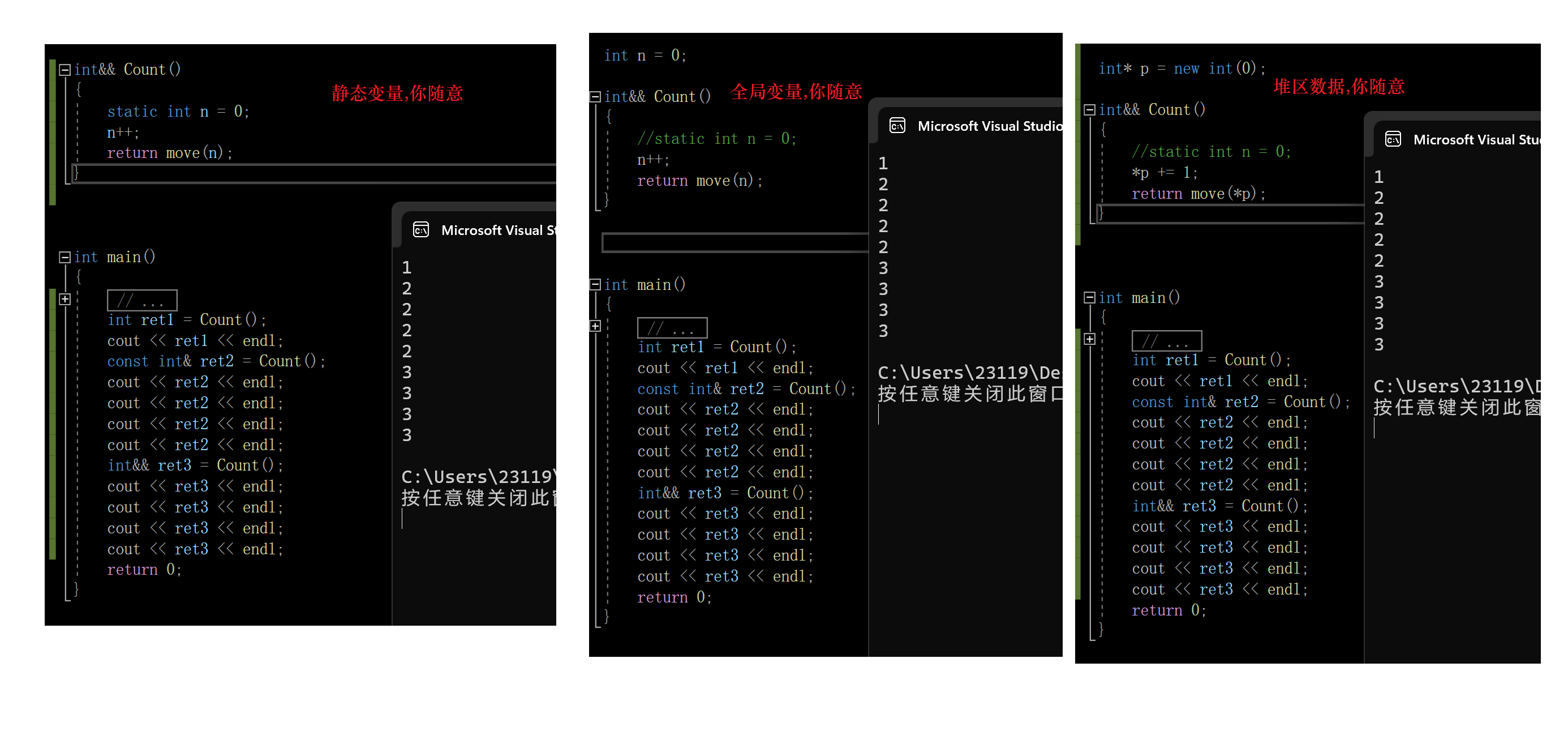This screenshot has width=1568, height=731.
Task: Select 'Microsoft Visual Stu' tab in heap-data console
Action: coord(1475,139)
